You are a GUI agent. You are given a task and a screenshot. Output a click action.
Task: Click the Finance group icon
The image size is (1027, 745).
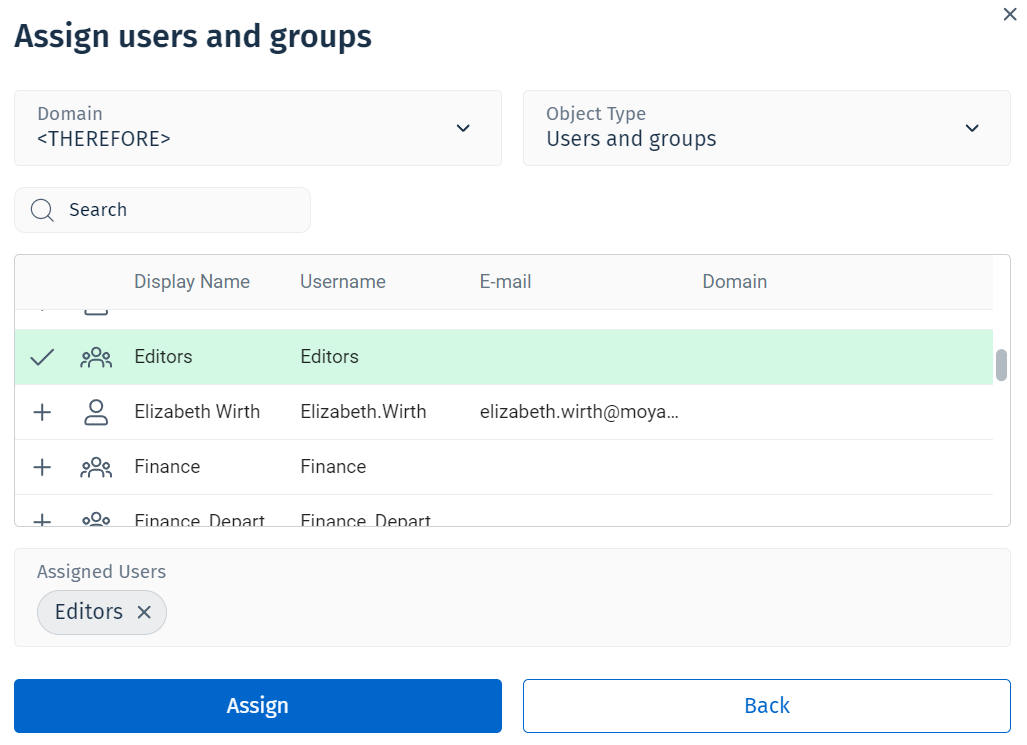point(96,467)
